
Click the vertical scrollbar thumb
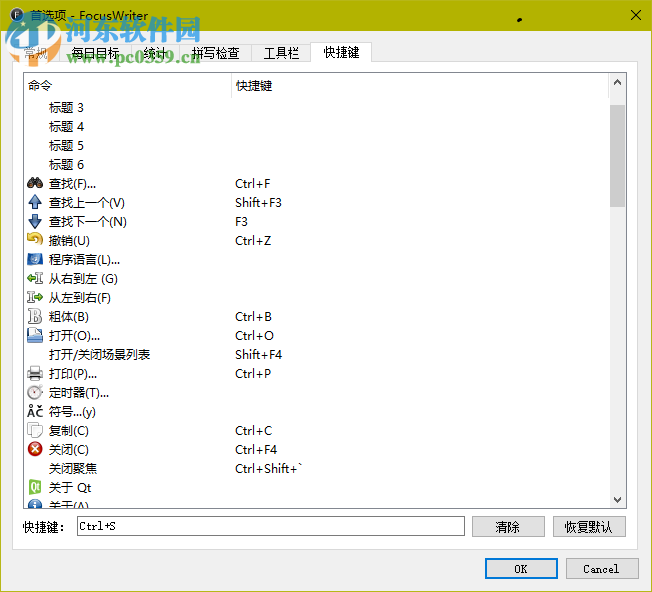(x=617, y=156)
